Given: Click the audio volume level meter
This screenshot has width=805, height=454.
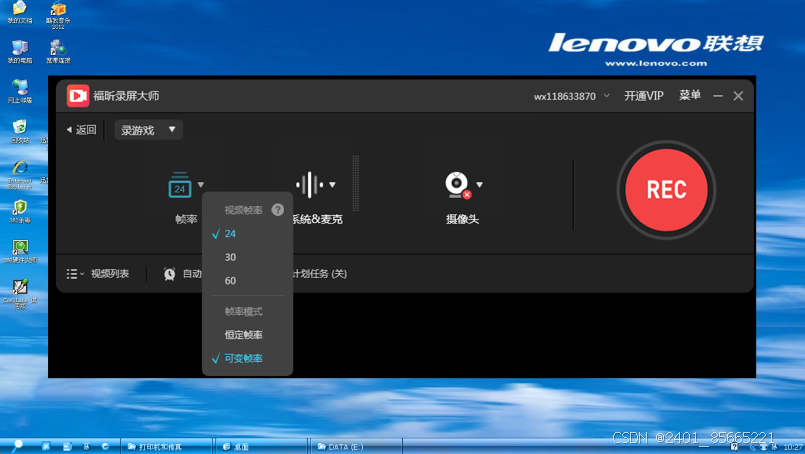Looking at the screenshot, I should click(x=356, y=183).
